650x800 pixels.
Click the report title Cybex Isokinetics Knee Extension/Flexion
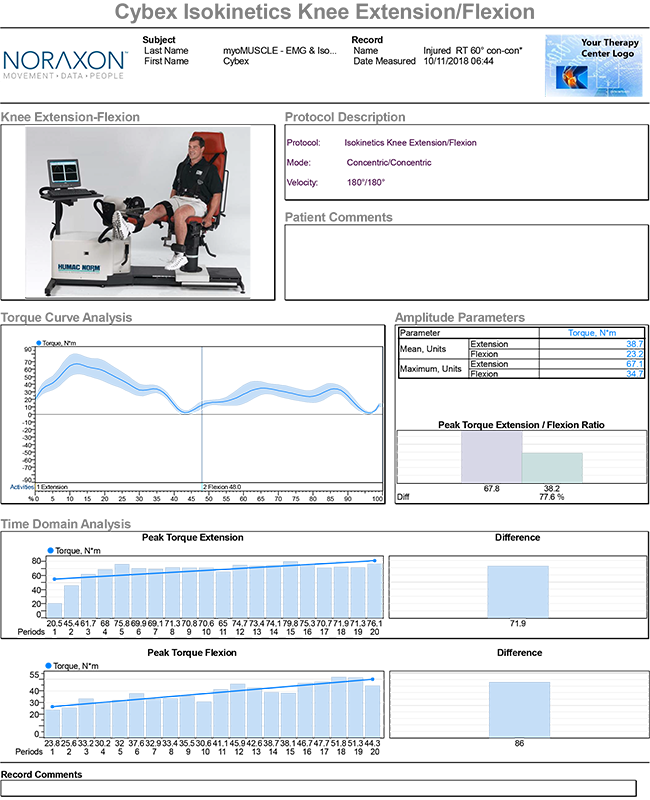pyautogui.click(x=324, y=12)
